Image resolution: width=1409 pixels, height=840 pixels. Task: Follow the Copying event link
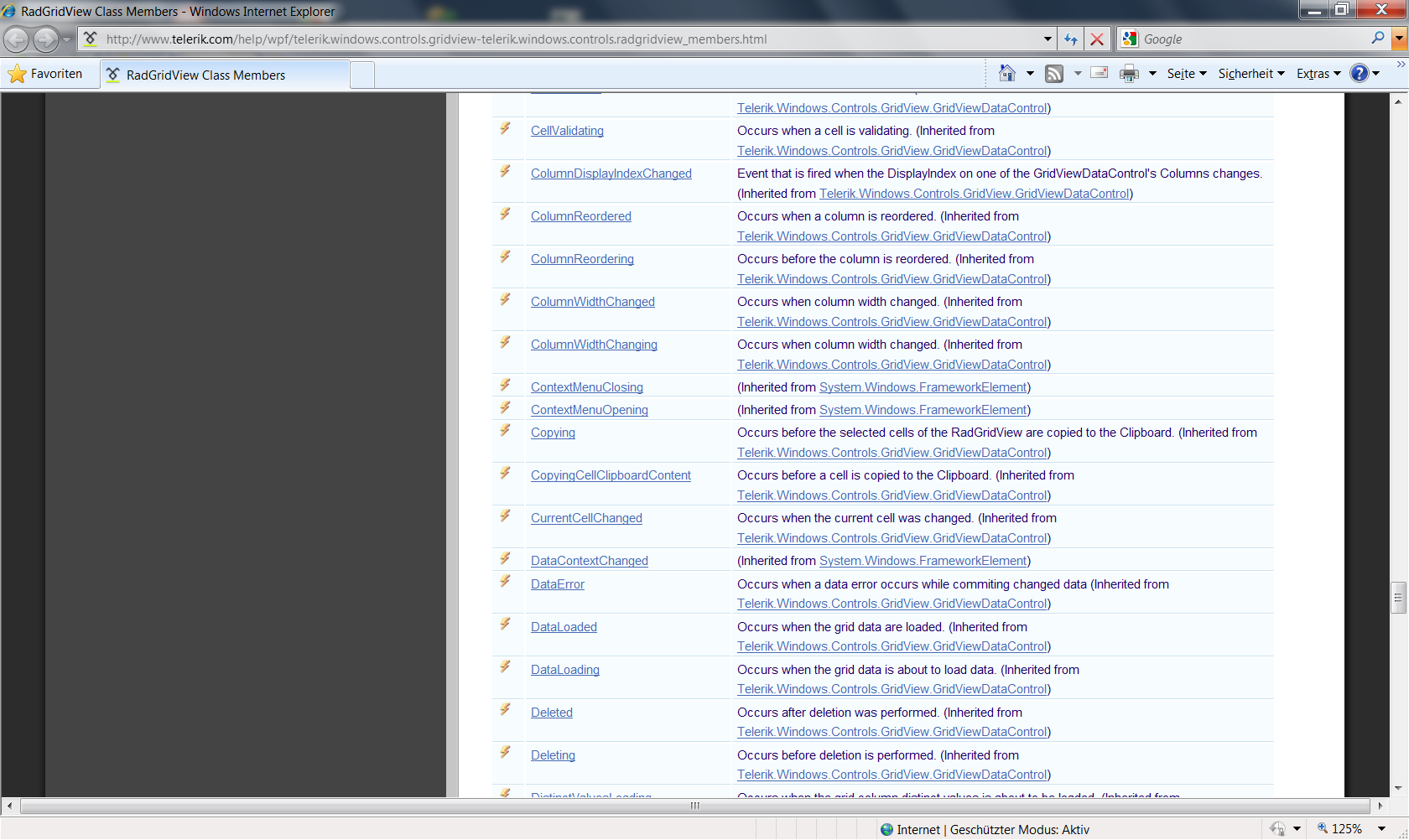(x=553, y=433)
